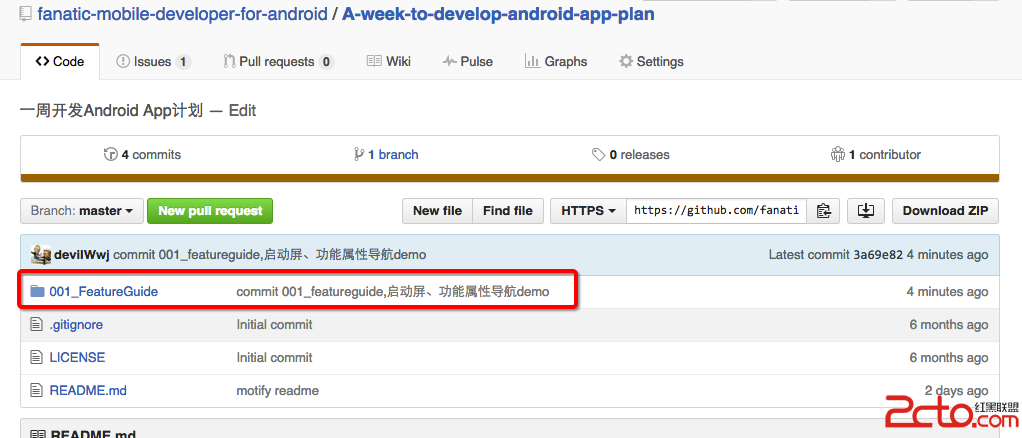Click 6 months ago on .gitignore row
This screenshot has width=1022, height=438.
pyautogui.click(x=949, y=324)
